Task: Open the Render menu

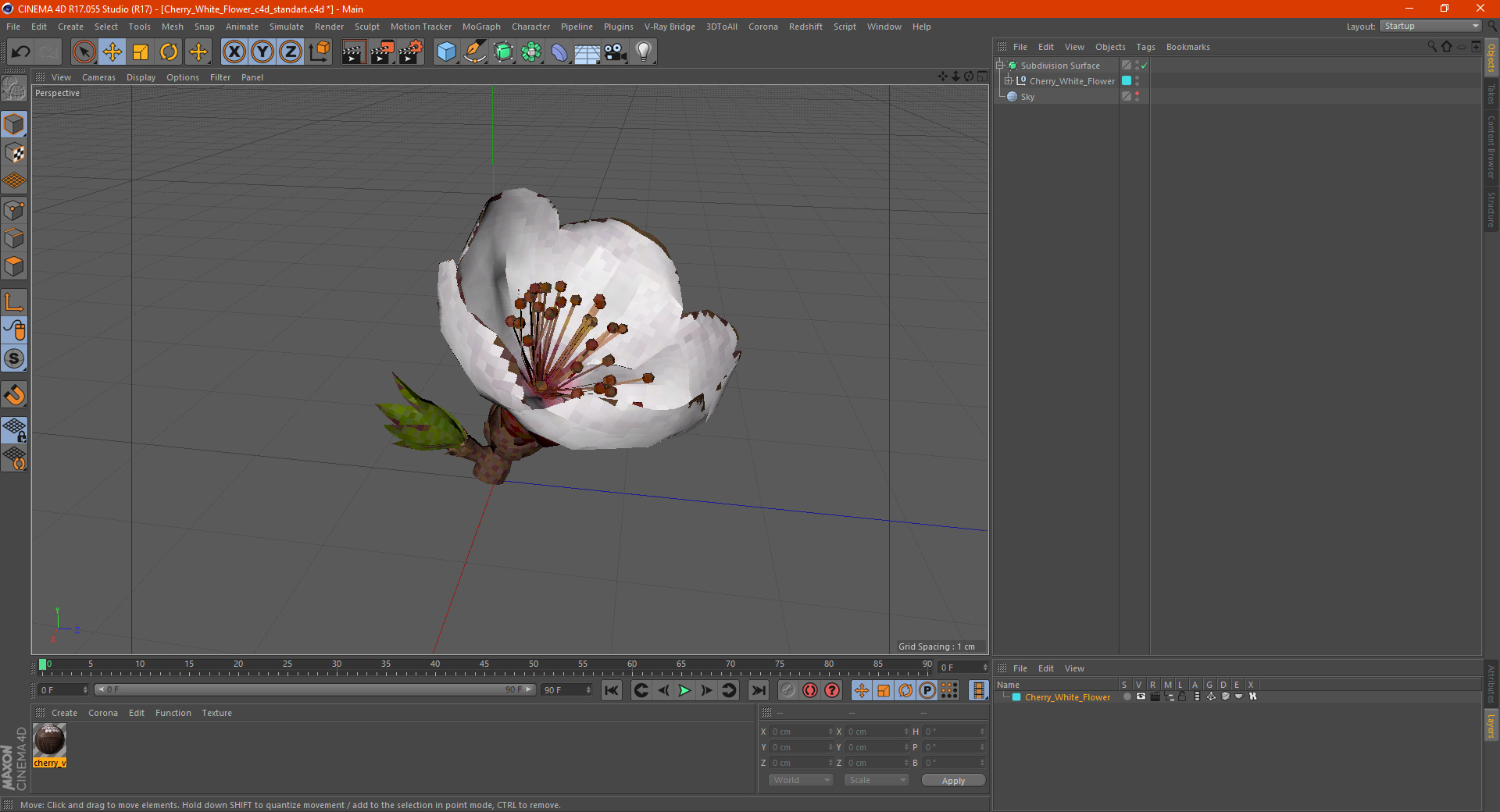Action: tap(329, 27)
